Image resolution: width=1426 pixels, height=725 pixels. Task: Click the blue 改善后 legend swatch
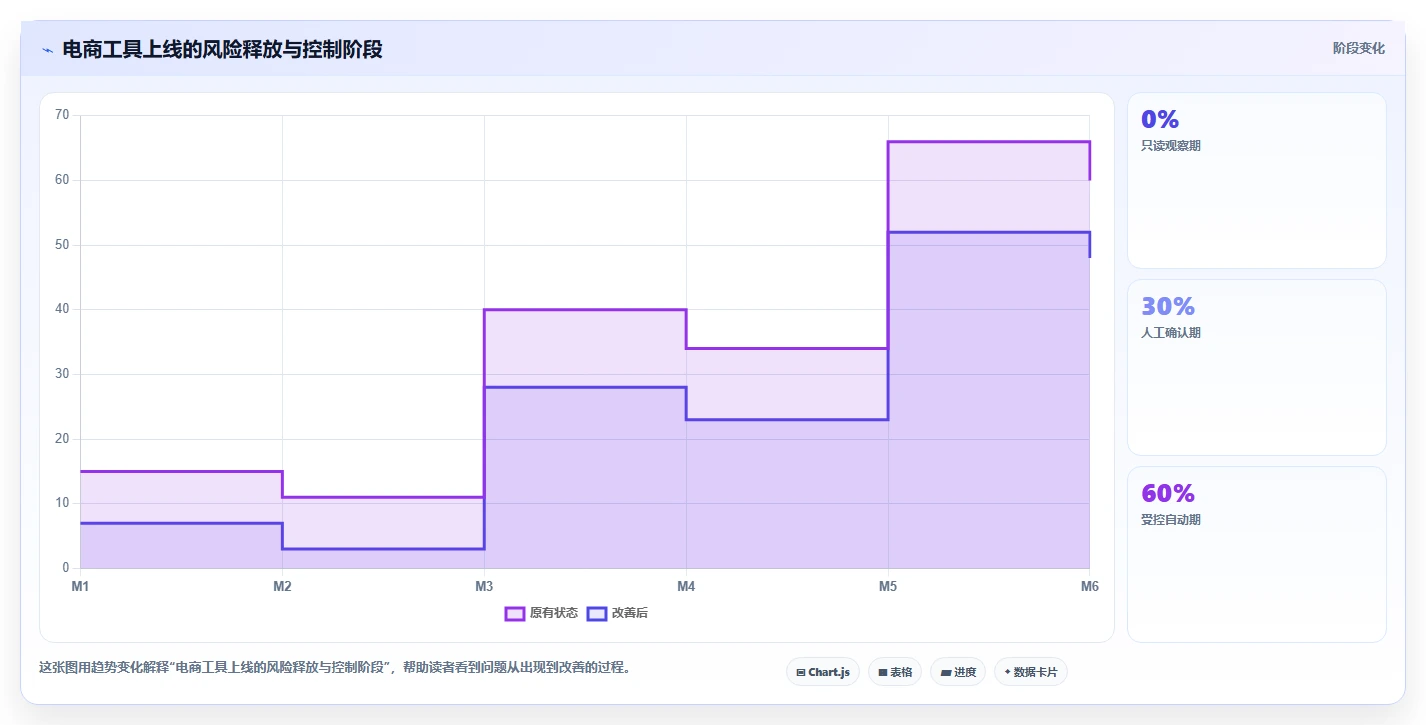[x=597, y=613]
